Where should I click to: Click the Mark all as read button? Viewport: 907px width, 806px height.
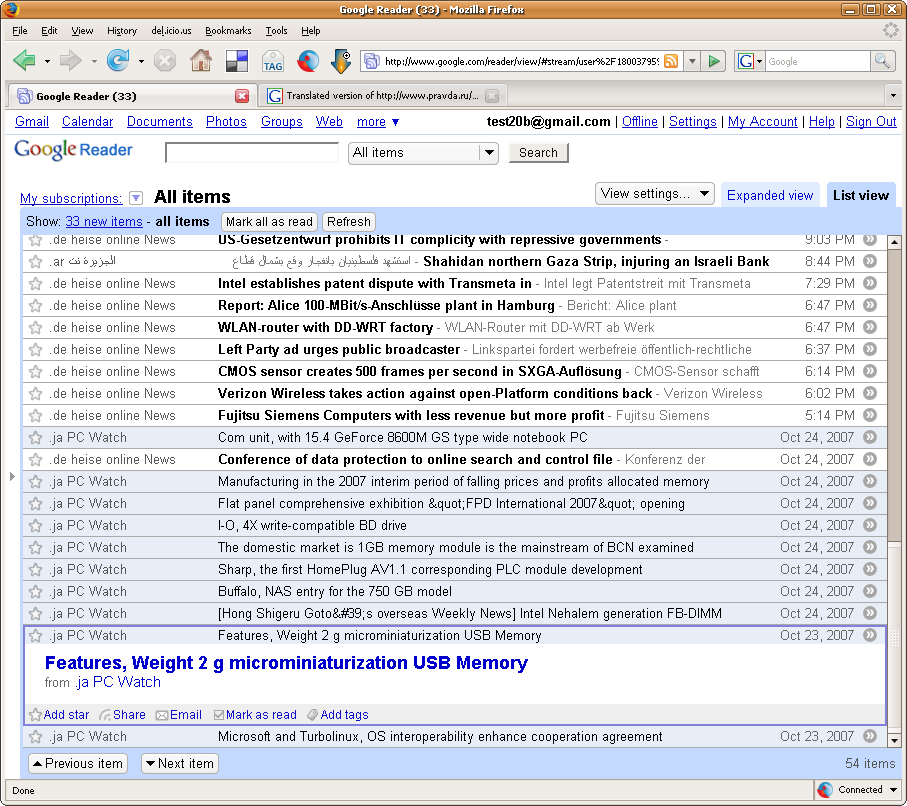pos(269,222)
